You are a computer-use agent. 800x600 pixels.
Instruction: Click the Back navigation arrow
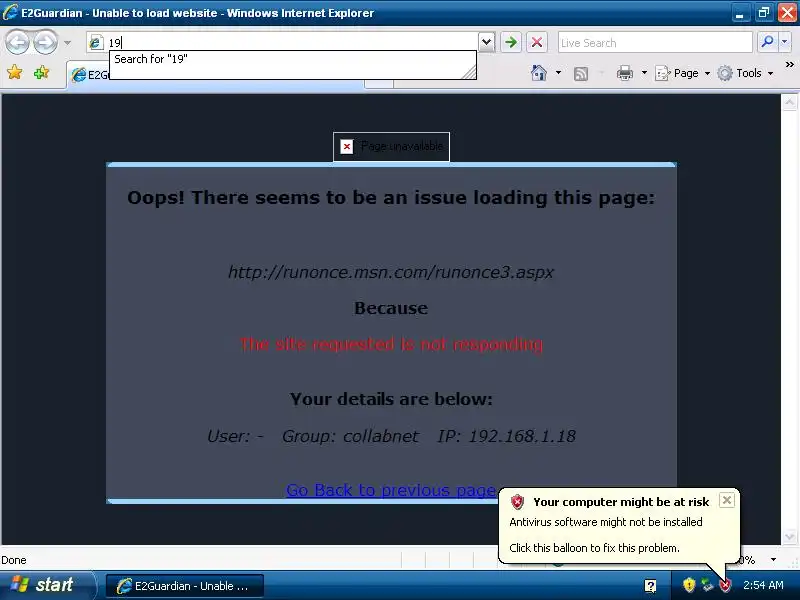click(17, 42)
